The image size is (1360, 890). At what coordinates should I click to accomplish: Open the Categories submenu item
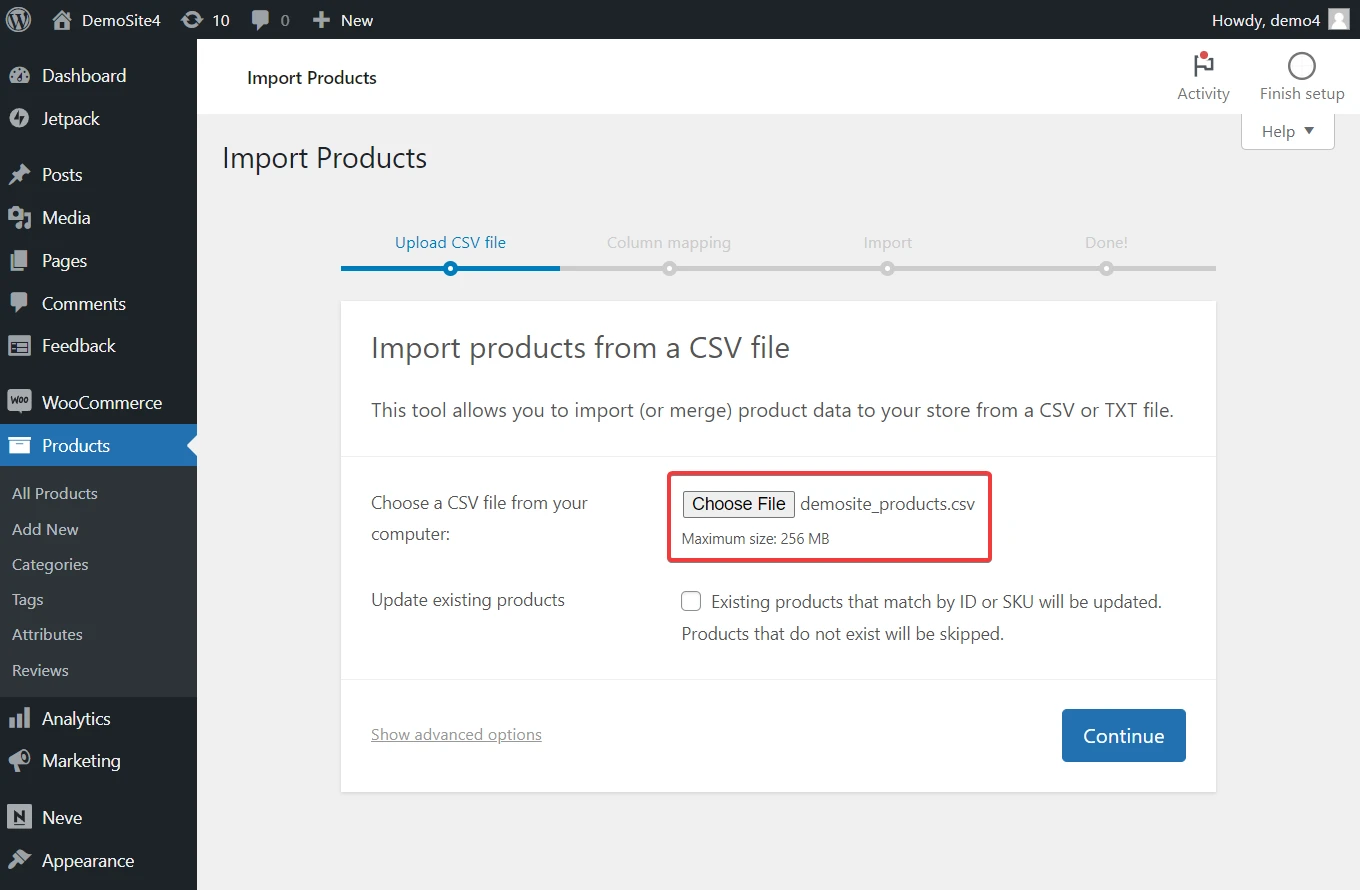coord(50,564)
